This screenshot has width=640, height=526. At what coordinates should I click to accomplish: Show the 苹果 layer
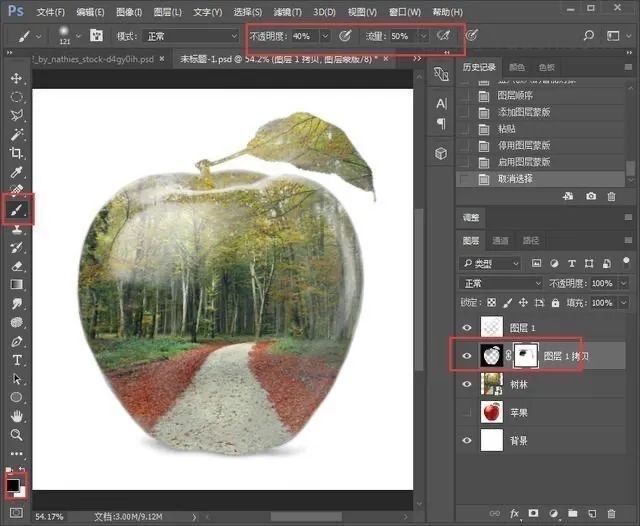pyautogui.click(x=467, y=411)
